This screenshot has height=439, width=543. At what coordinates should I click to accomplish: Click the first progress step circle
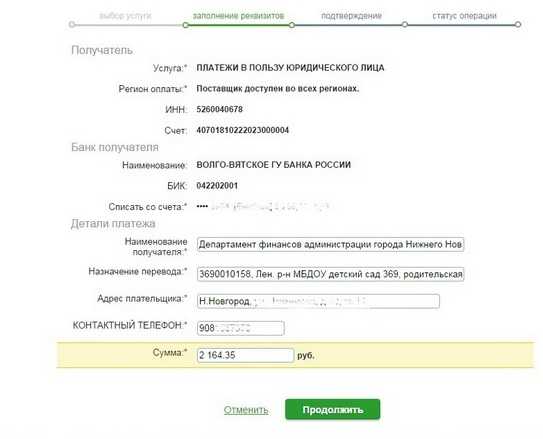72,25
